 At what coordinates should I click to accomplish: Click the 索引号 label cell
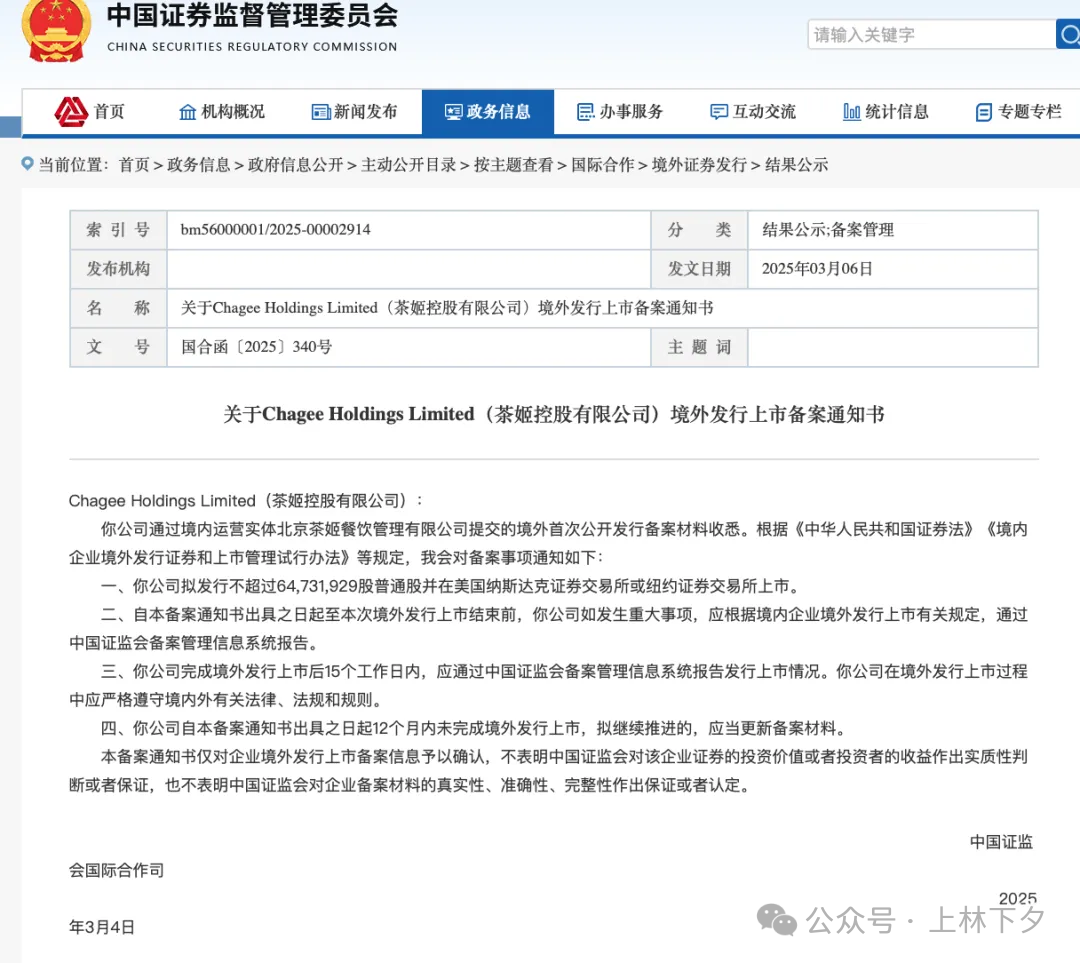[118, 230]
